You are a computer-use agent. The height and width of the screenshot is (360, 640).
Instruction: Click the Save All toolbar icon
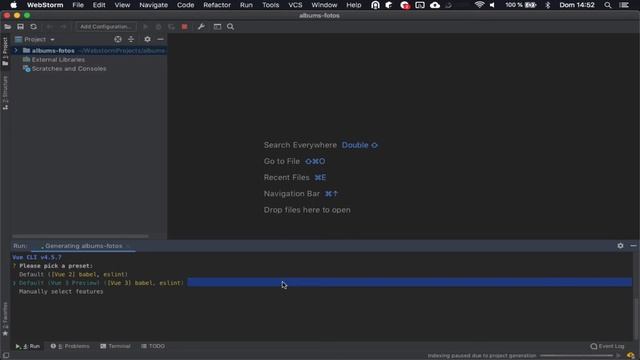pyautogui.click(x=20, y=27)
